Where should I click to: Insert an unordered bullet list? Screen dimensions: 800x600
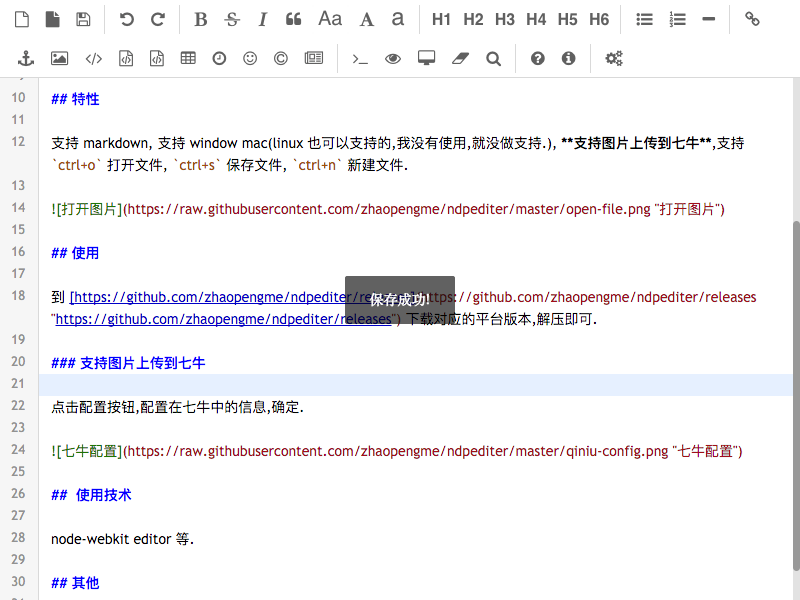tap(644, 19)
